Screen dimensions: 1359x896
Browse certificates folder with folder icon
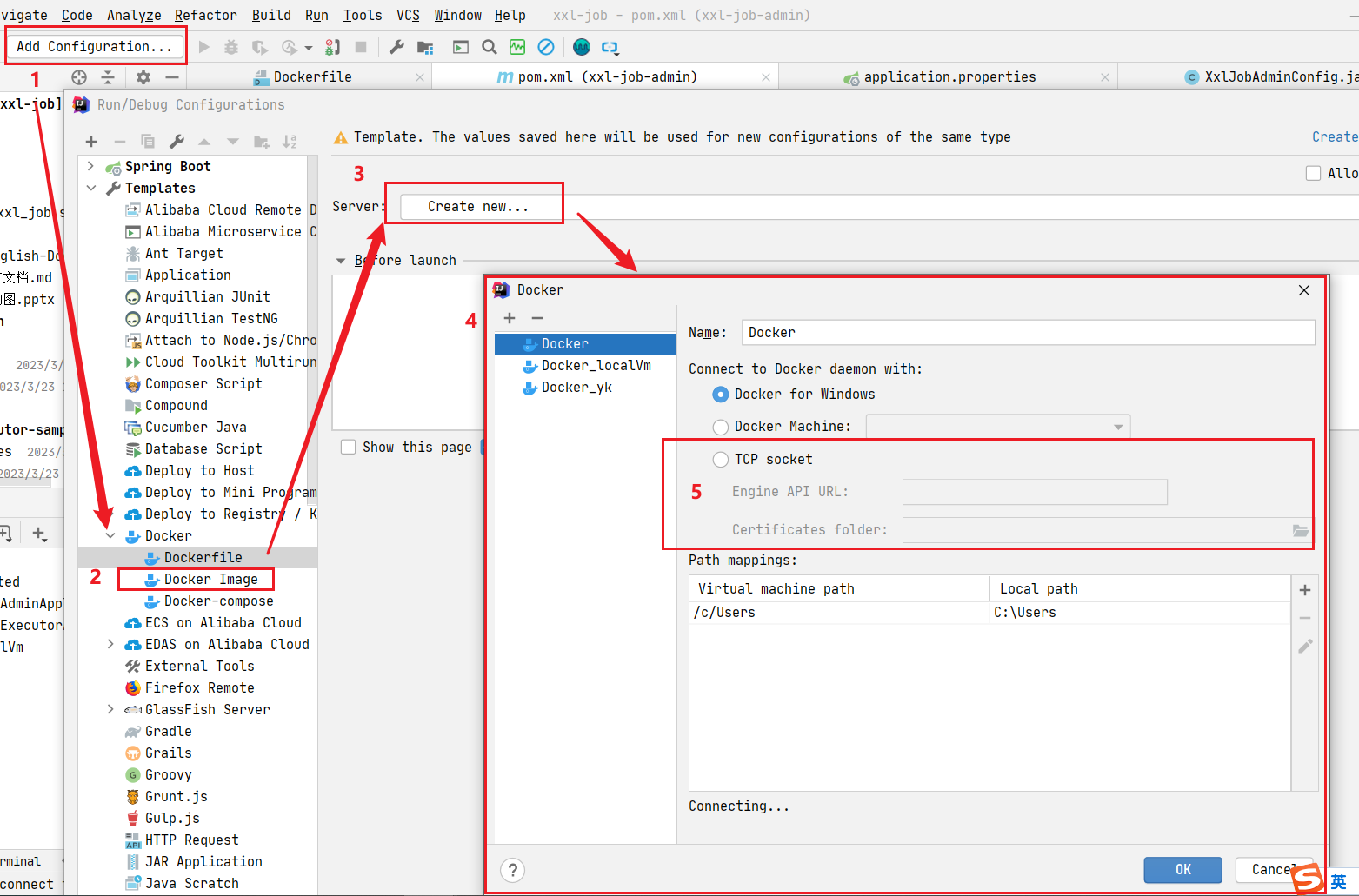pyautogui.click(x=1301, y=530)
